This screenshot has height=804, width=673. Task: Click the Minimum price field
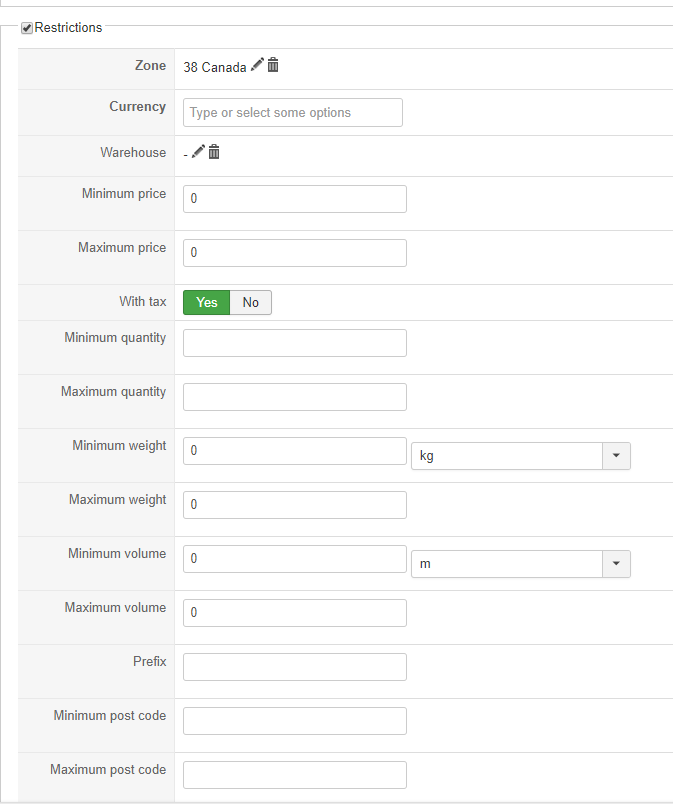click(295, 199)
